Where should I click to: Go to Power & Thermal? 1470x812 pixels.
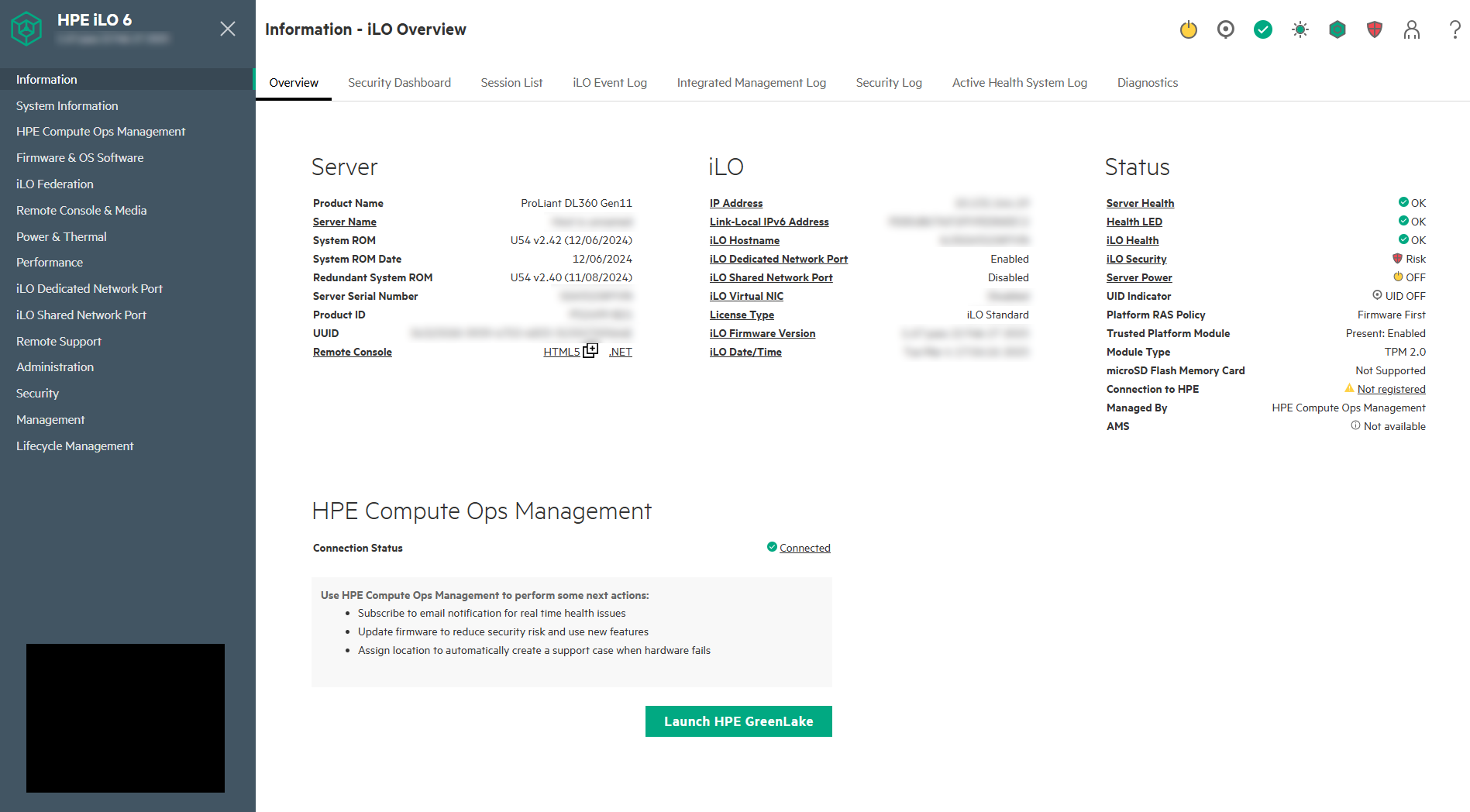coord(61,237)
